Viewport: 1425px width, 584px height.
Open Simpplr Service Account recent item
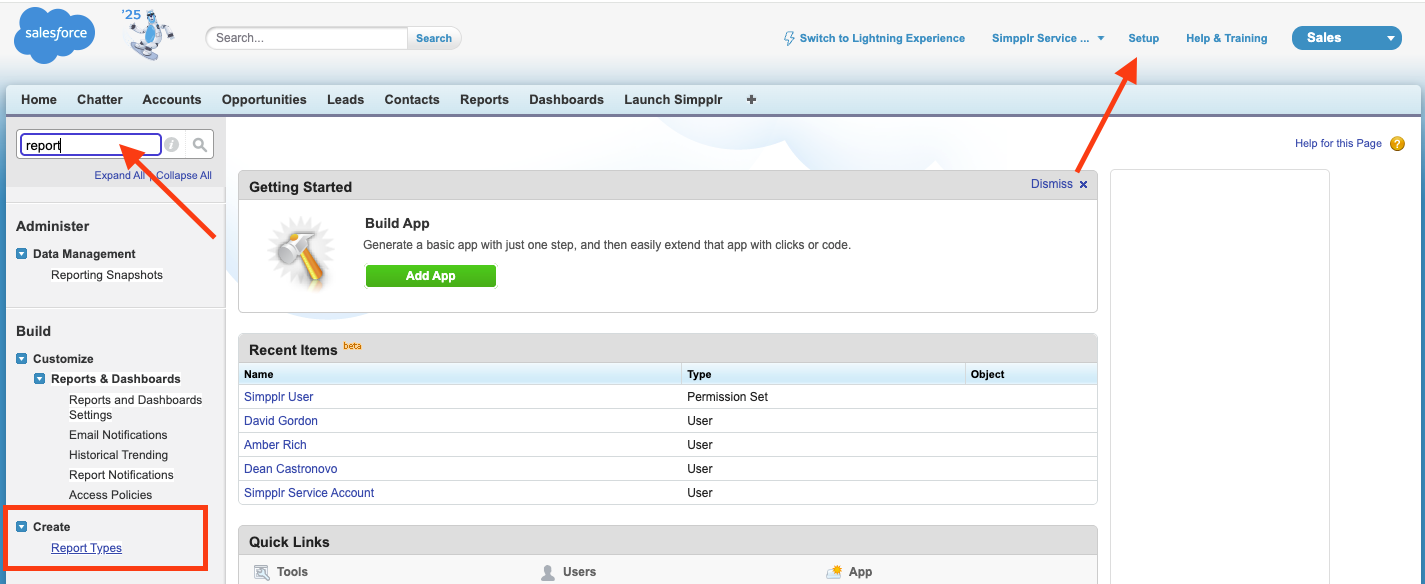(309, 493)
